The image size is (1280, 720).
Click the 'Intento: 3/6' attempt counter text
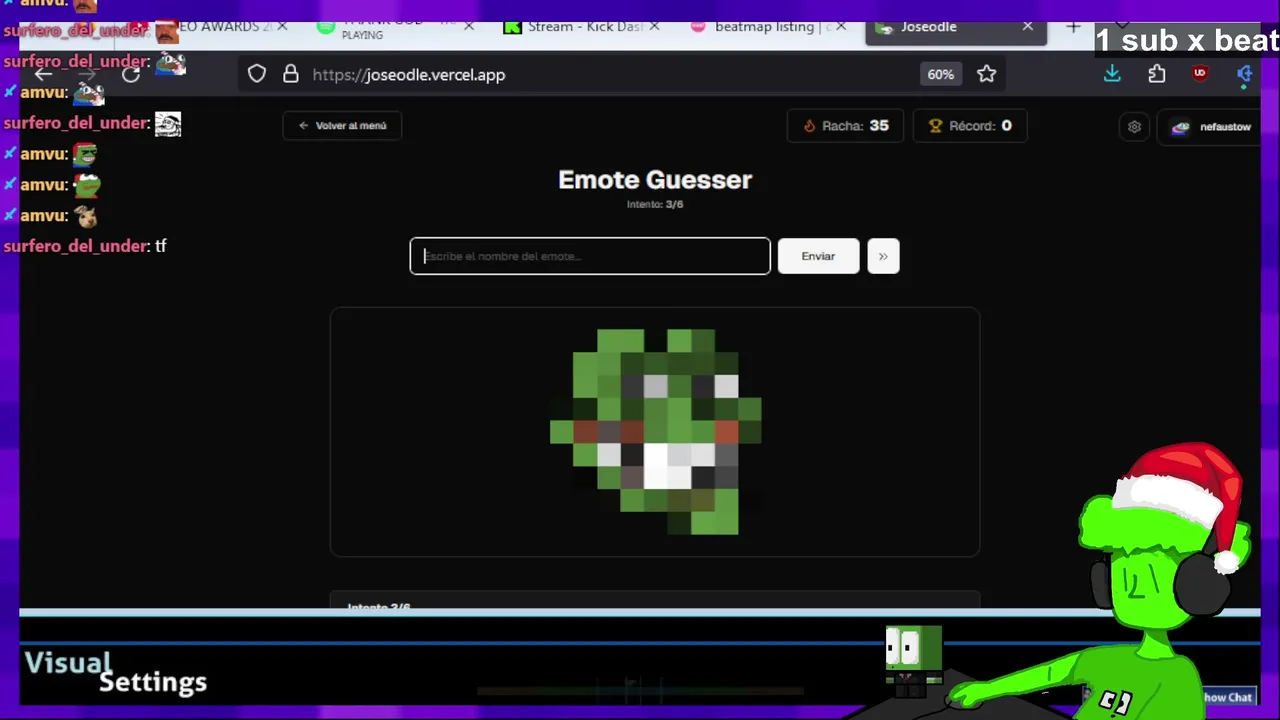click(x=655, y=204)
